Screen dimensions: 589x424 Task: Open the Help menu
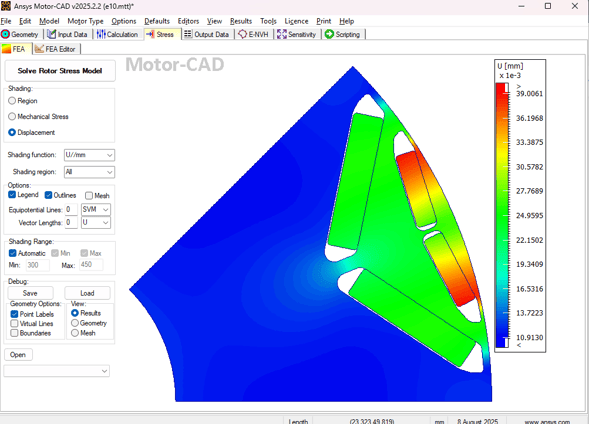347,21
